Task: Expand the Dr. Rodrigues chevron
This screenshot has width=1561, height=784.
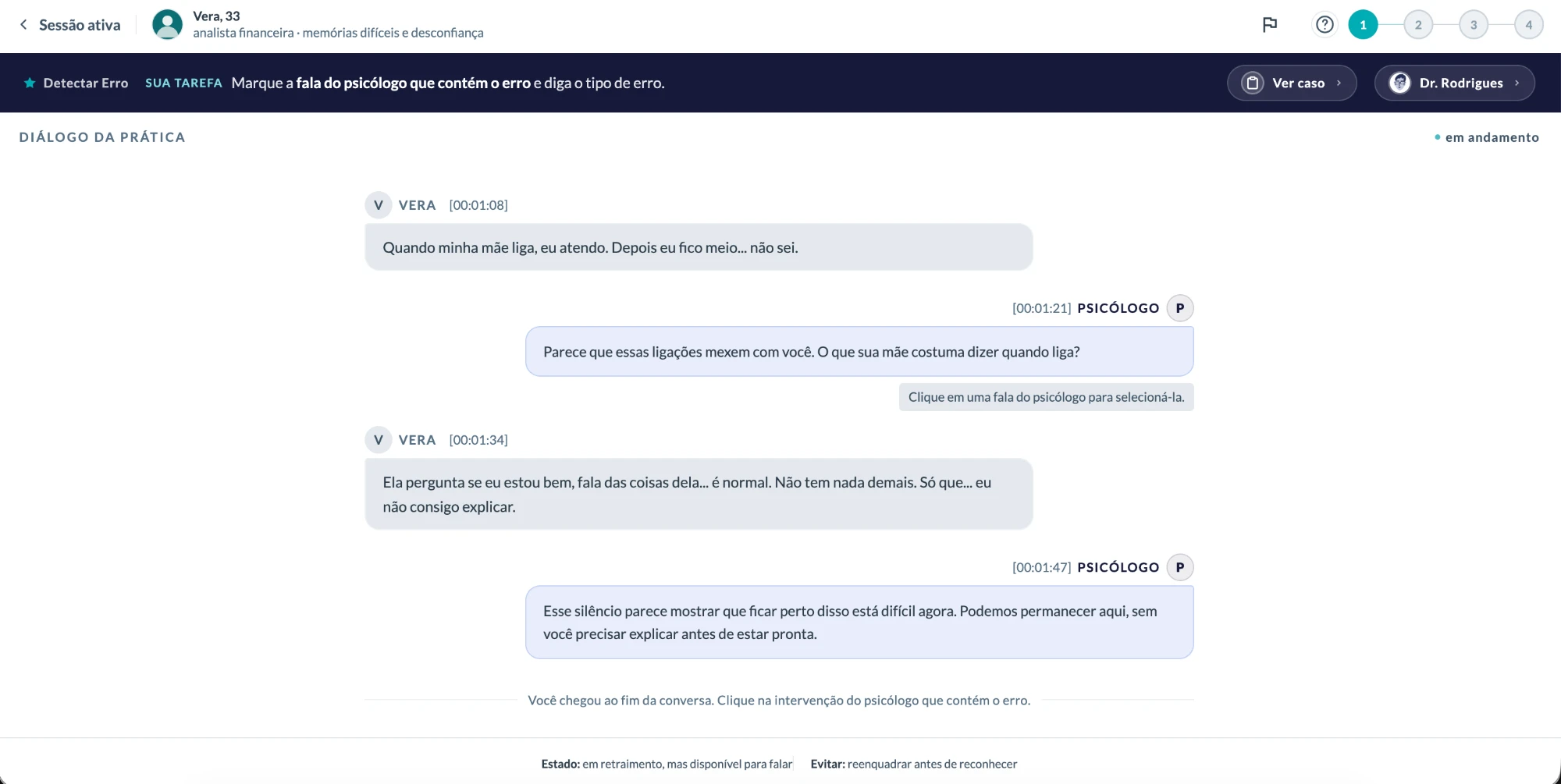Action: pyautogui.click(x=1517, y=83)
